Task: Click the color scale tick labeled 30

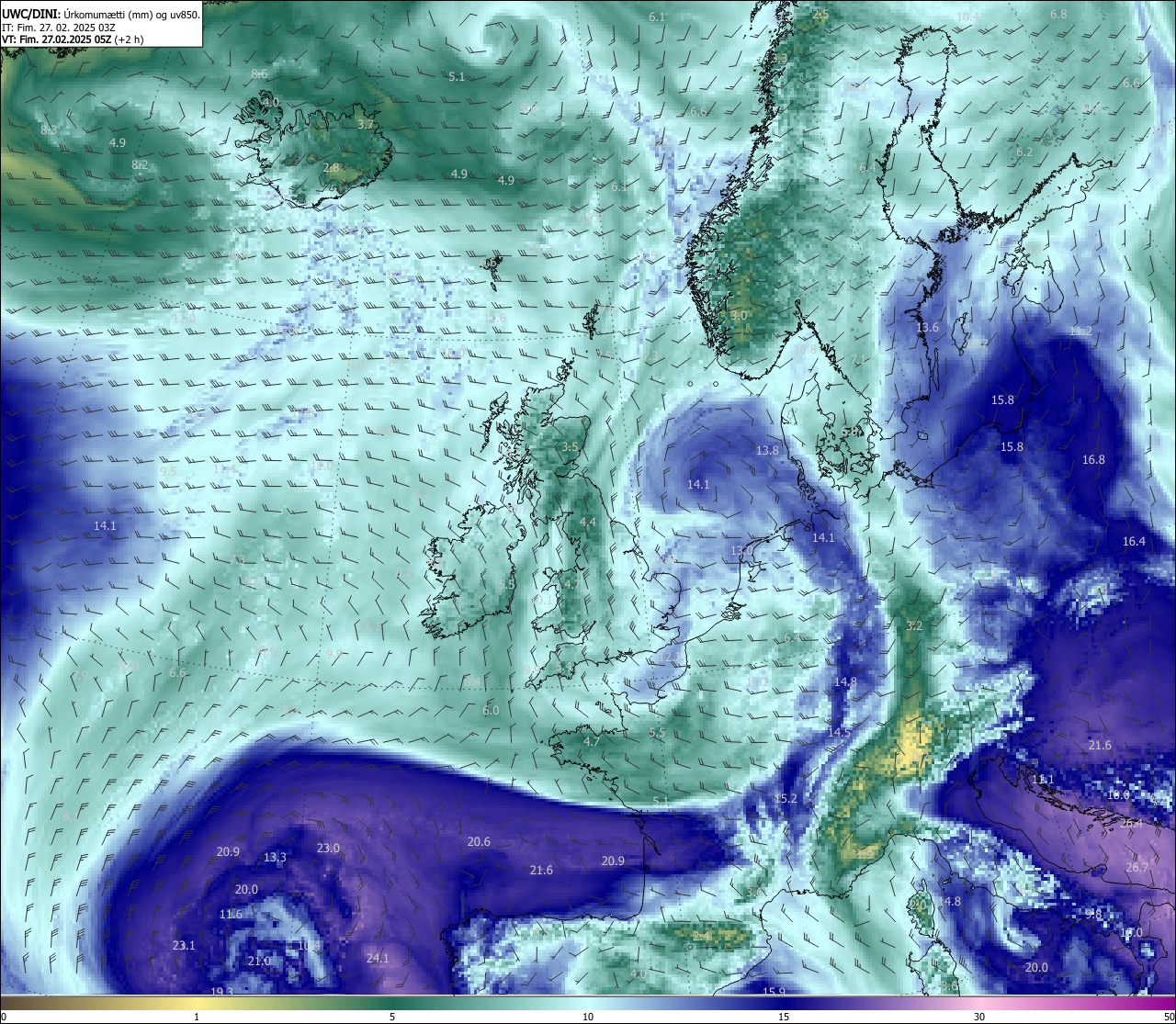Action: point(979,1017)
